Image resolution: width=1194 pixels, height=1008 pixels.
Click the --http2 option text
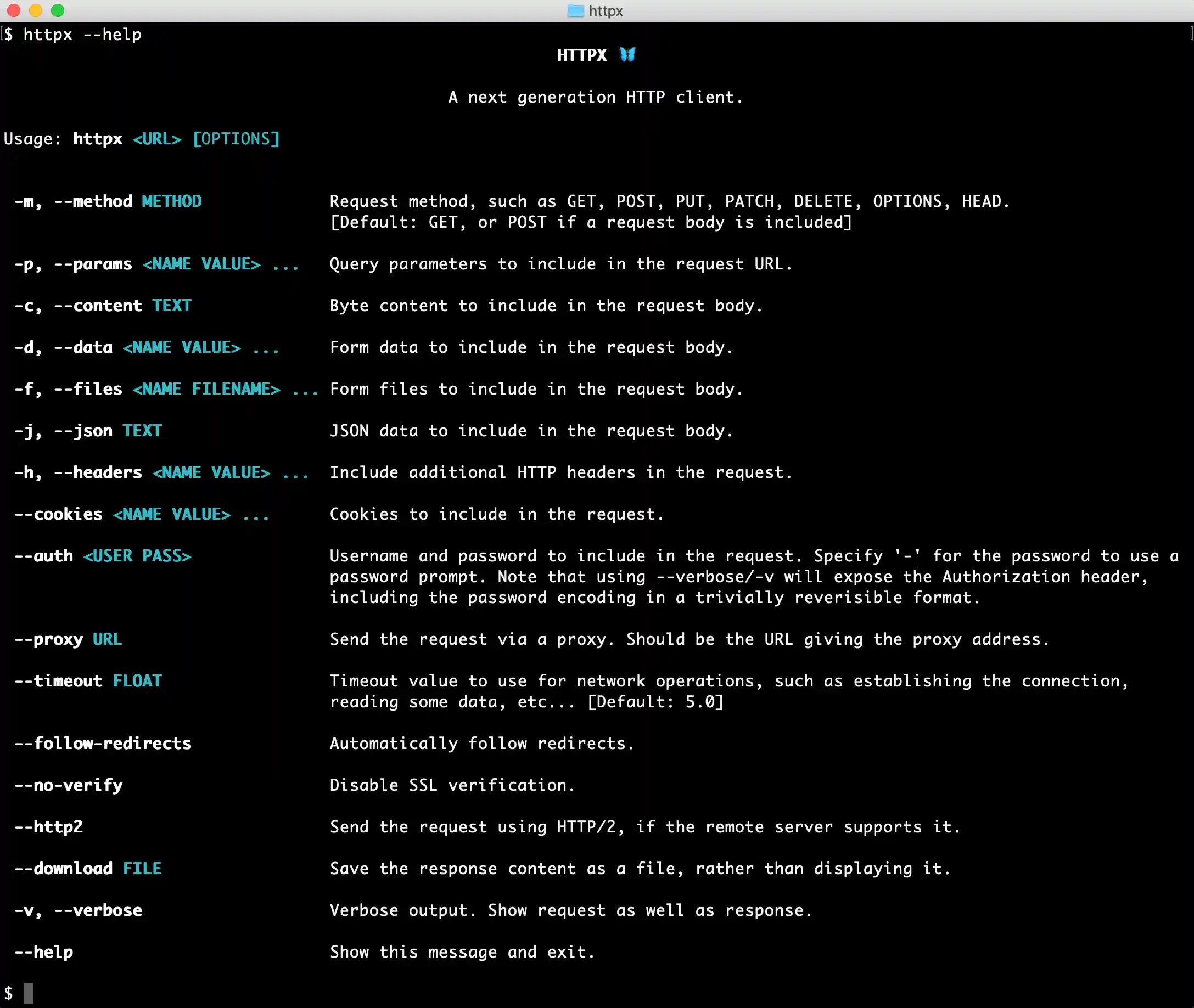pos(49,826)
